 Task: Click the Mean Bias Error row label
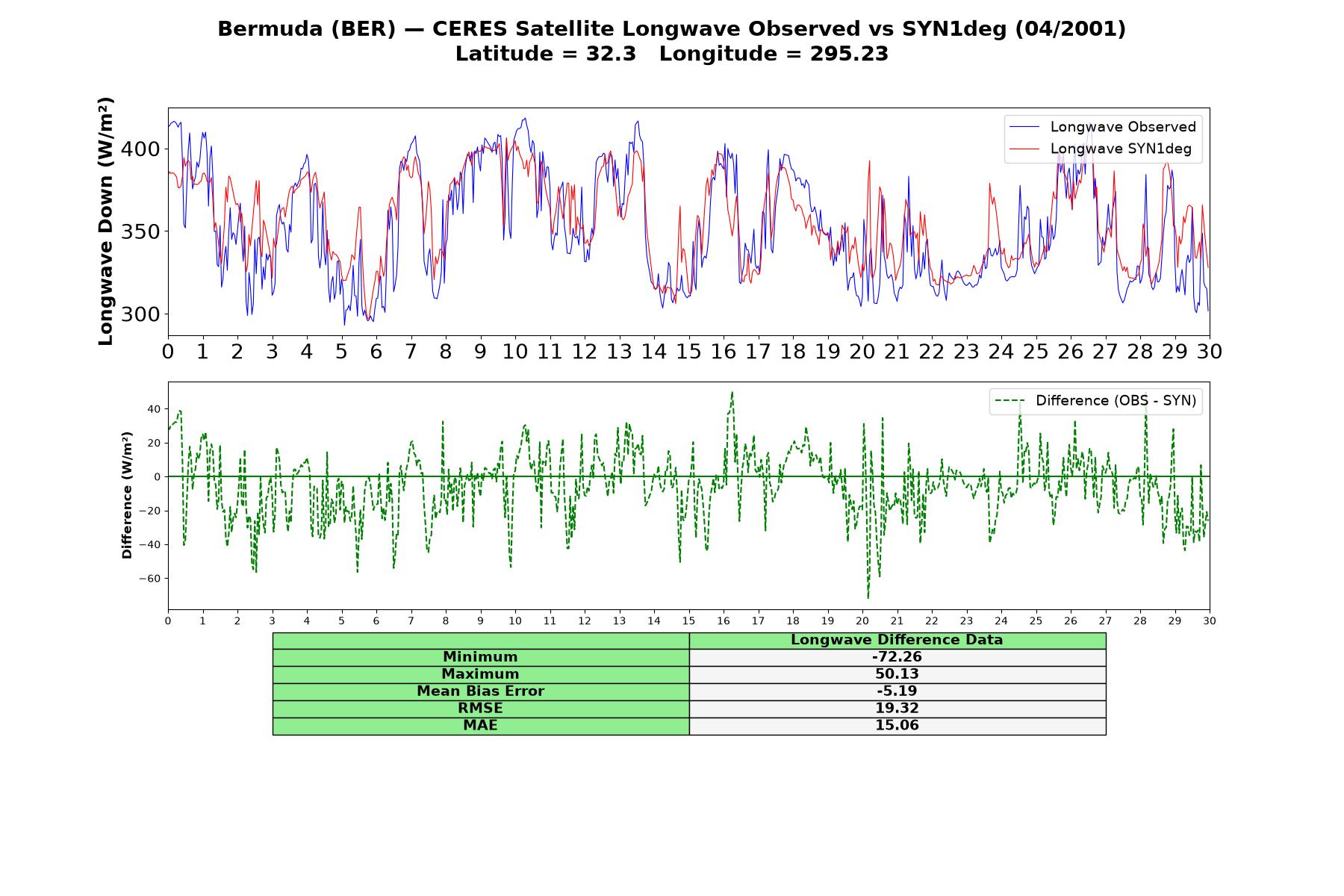point(481,691)
